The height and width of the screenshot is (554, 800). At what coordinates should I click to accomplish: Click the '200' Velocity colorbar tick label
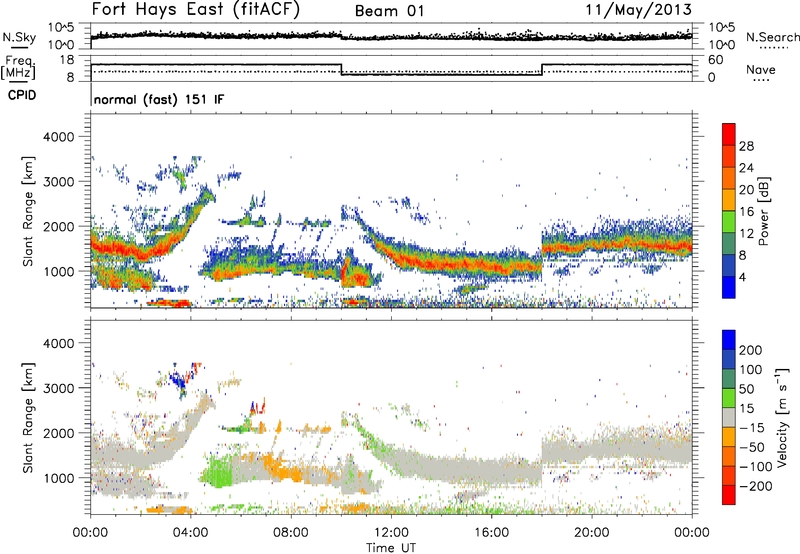coord(751,350)
